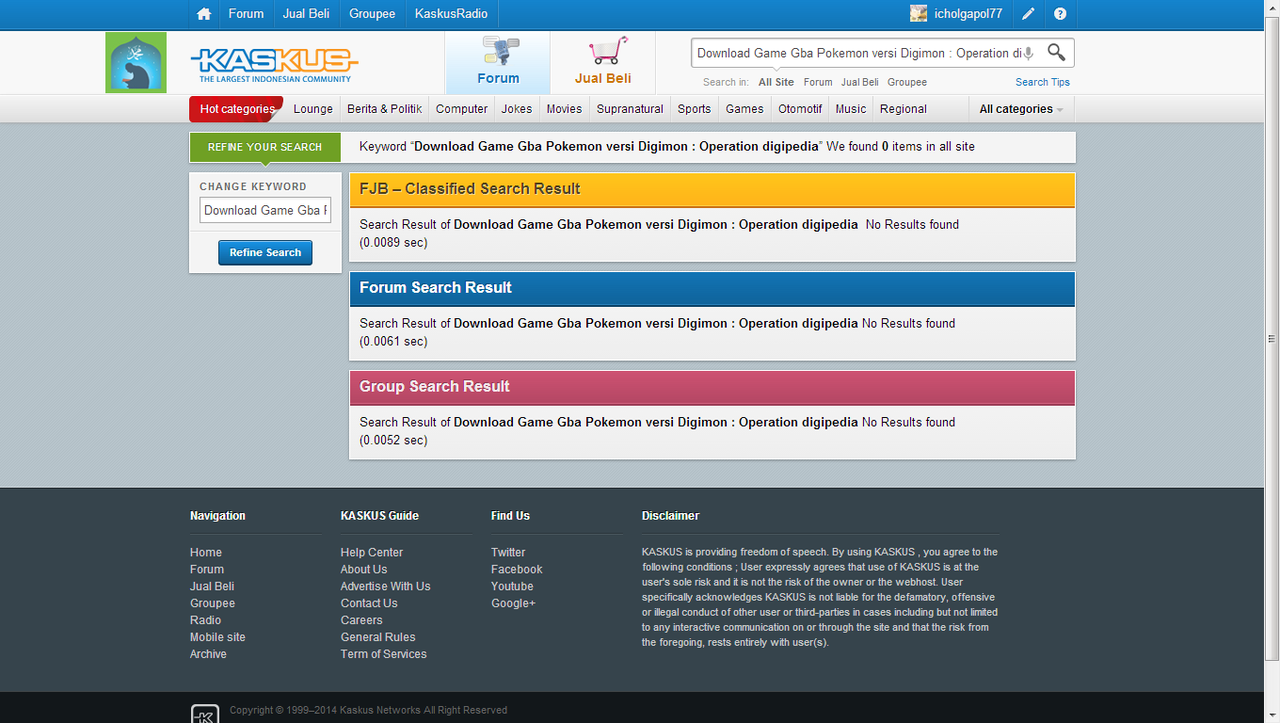Open the Help Center link
1280x723 pixels.
(x=372, y=552)
